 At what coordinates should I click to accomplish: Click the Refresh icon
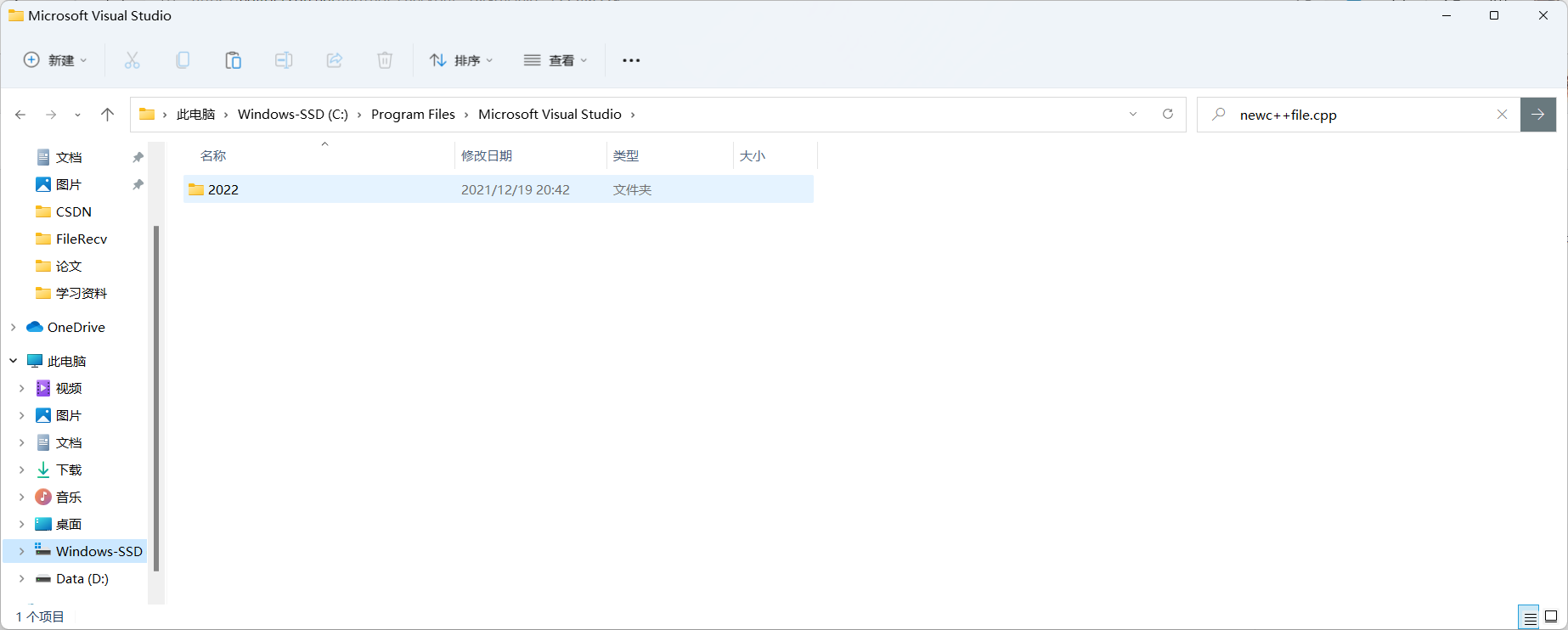pyautogui.click(x=1168, y=115)
